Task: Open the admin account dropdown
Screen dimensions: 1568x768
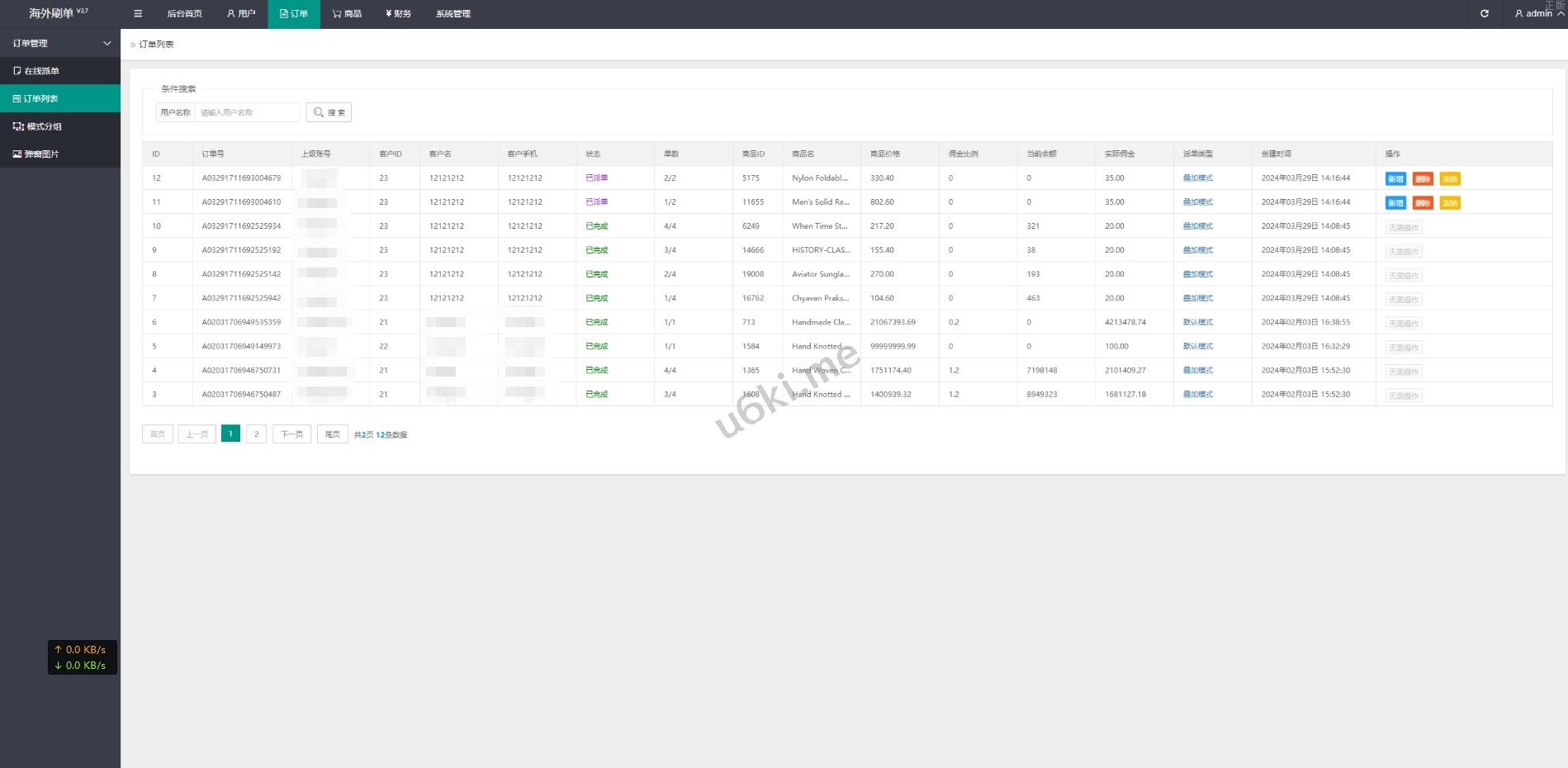Action: [1537, 14]
